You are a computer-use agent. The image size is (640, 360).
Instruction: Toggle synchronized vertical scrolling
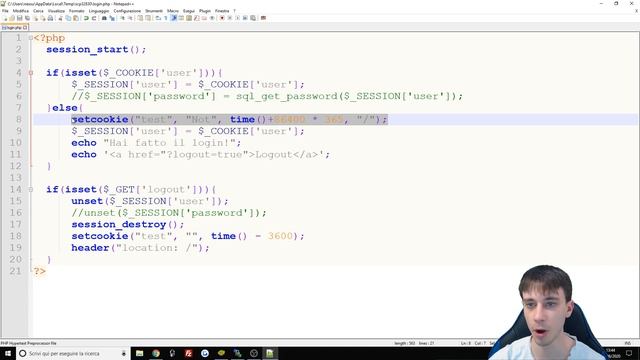pos(140,18)
